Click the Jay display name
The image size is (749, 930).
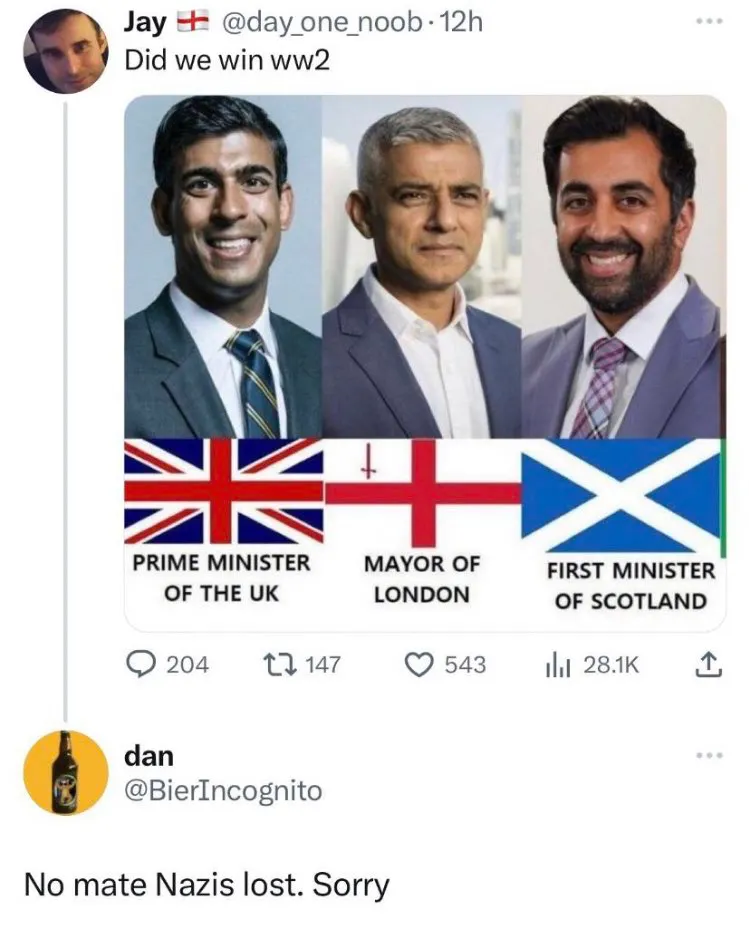pos(144,21)
